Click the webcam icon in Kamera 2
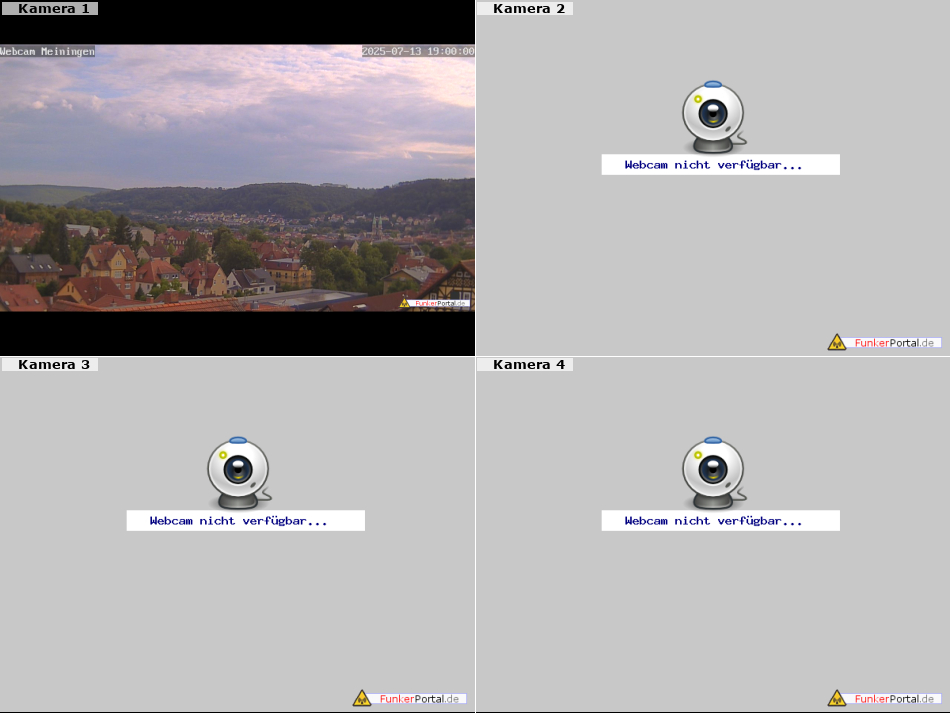This screenshot has width=950, height=713. click(x=714, y=117)
